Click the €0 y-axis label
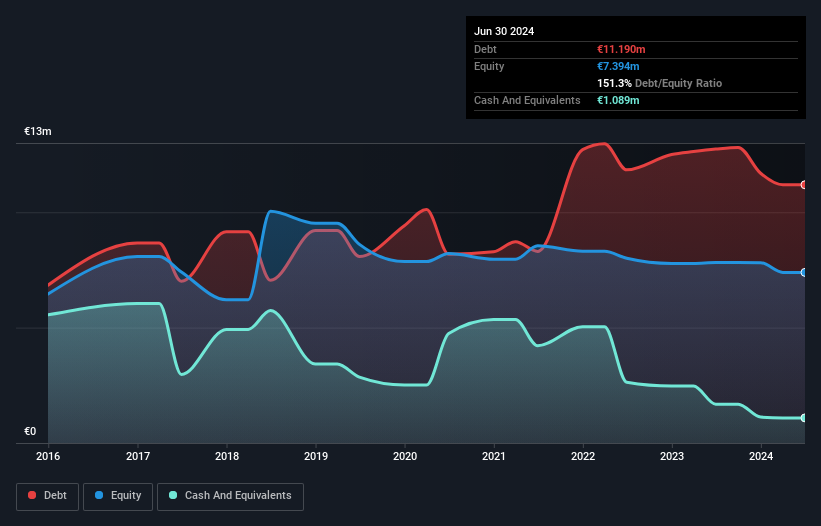821x526 pixels. [x=30, y=431]
